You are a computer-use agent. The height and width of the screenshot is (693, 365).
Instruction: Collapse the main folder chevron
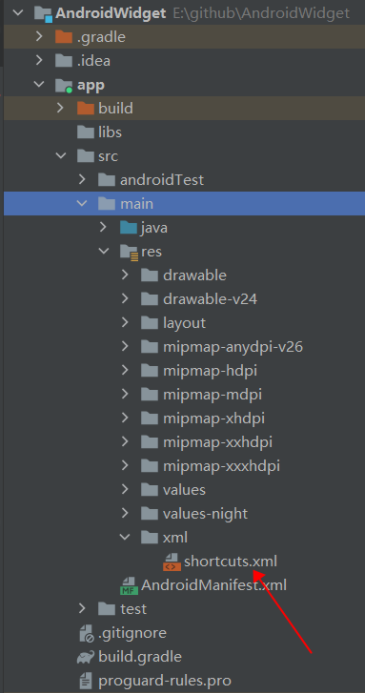pos(82,204)
